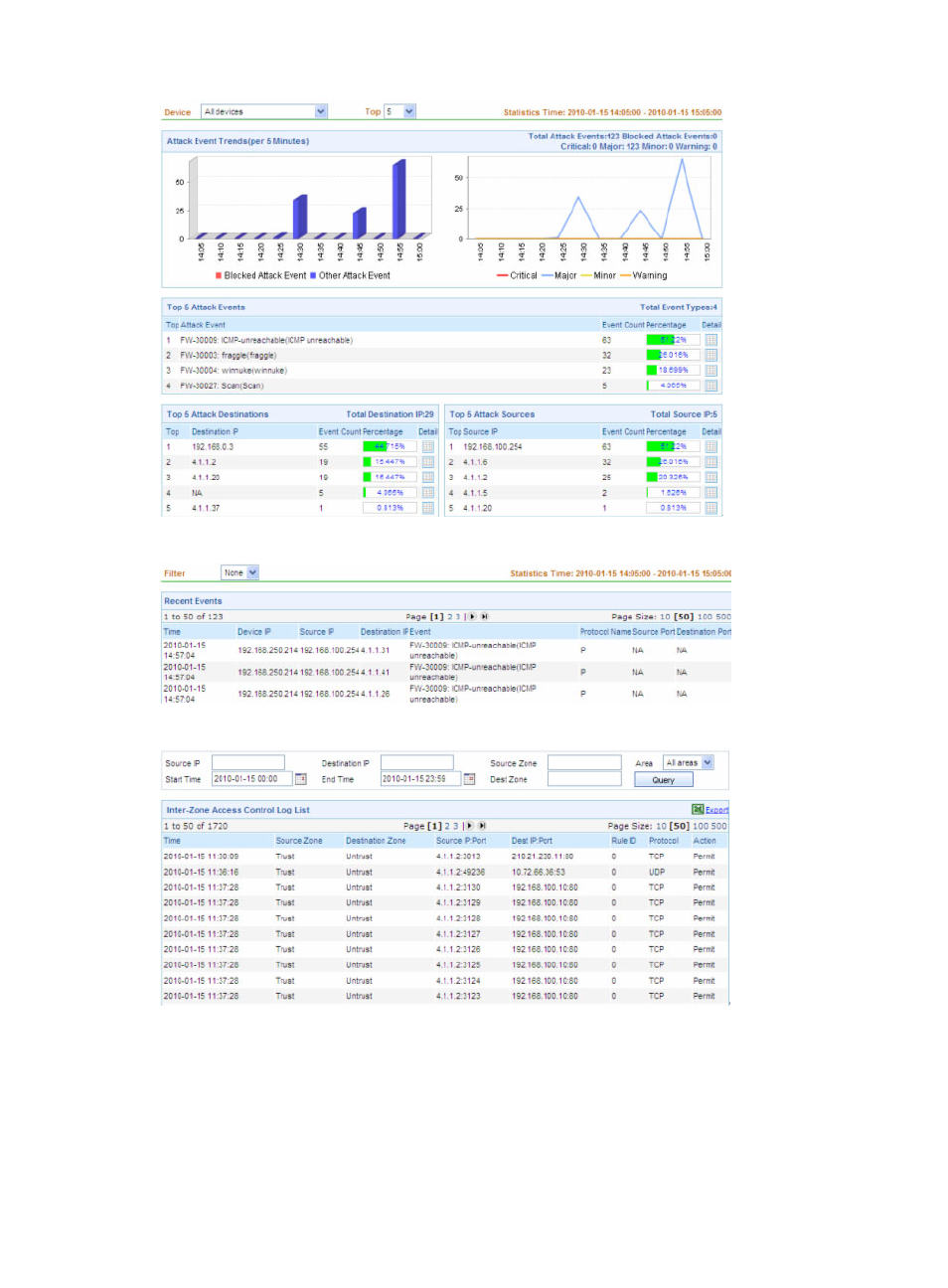Viewport: 948px width, 1288px height.
Task: Open detail icon for destination 192.168.0.3
Action: click(x=428, y=447)
